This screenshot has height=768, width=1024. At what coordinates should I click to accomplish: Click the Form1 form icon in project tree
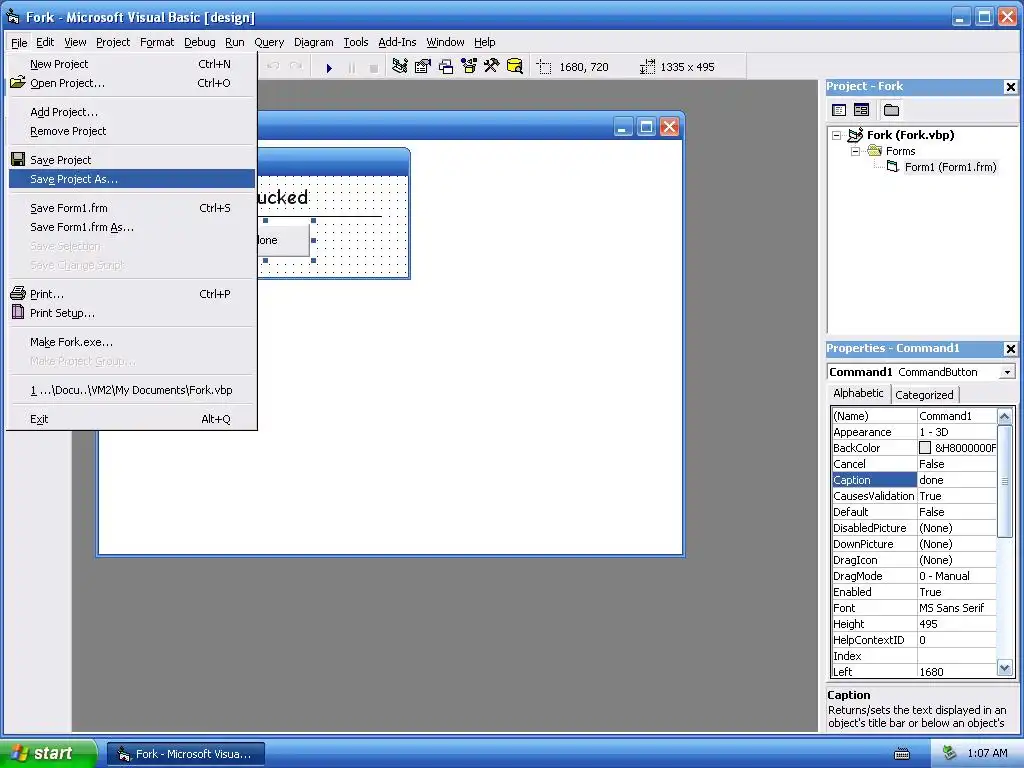coord(893,167)
